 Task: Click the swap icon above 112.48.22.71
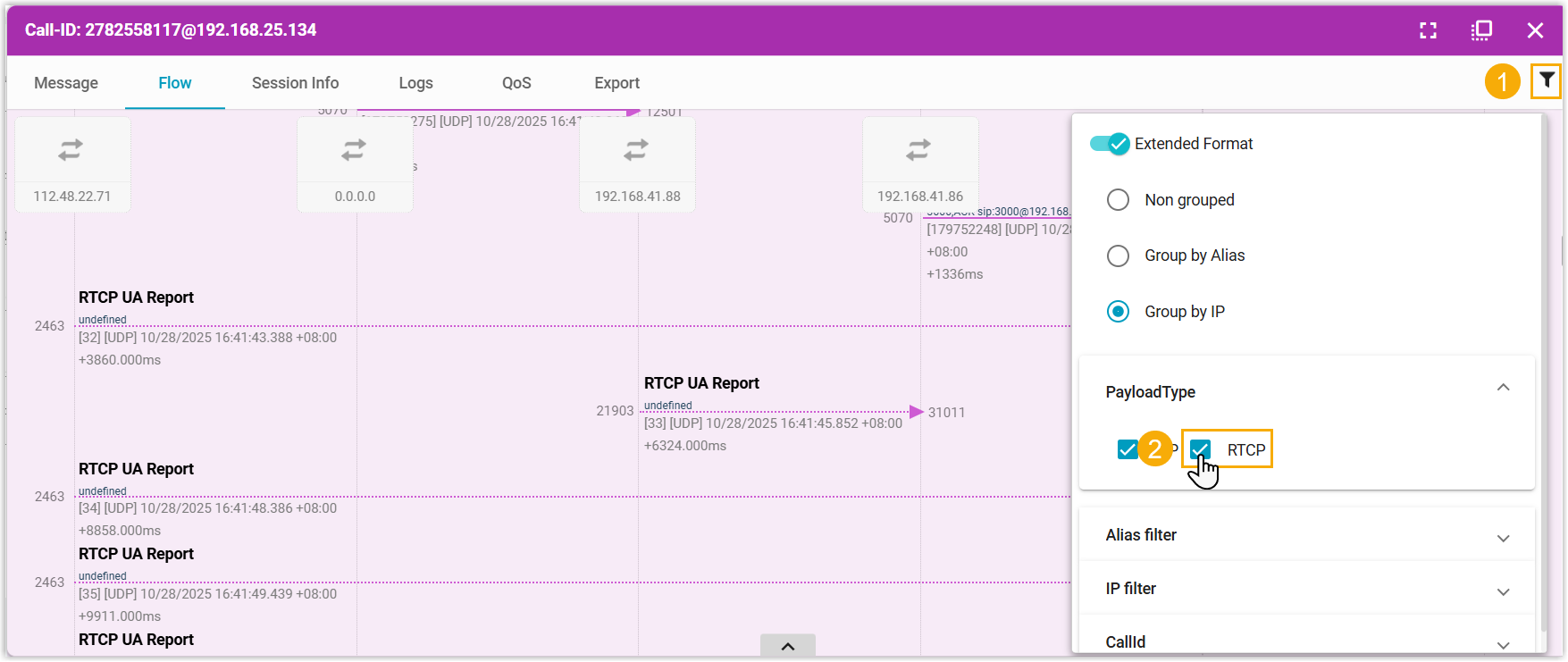click(x=71, y=150)
